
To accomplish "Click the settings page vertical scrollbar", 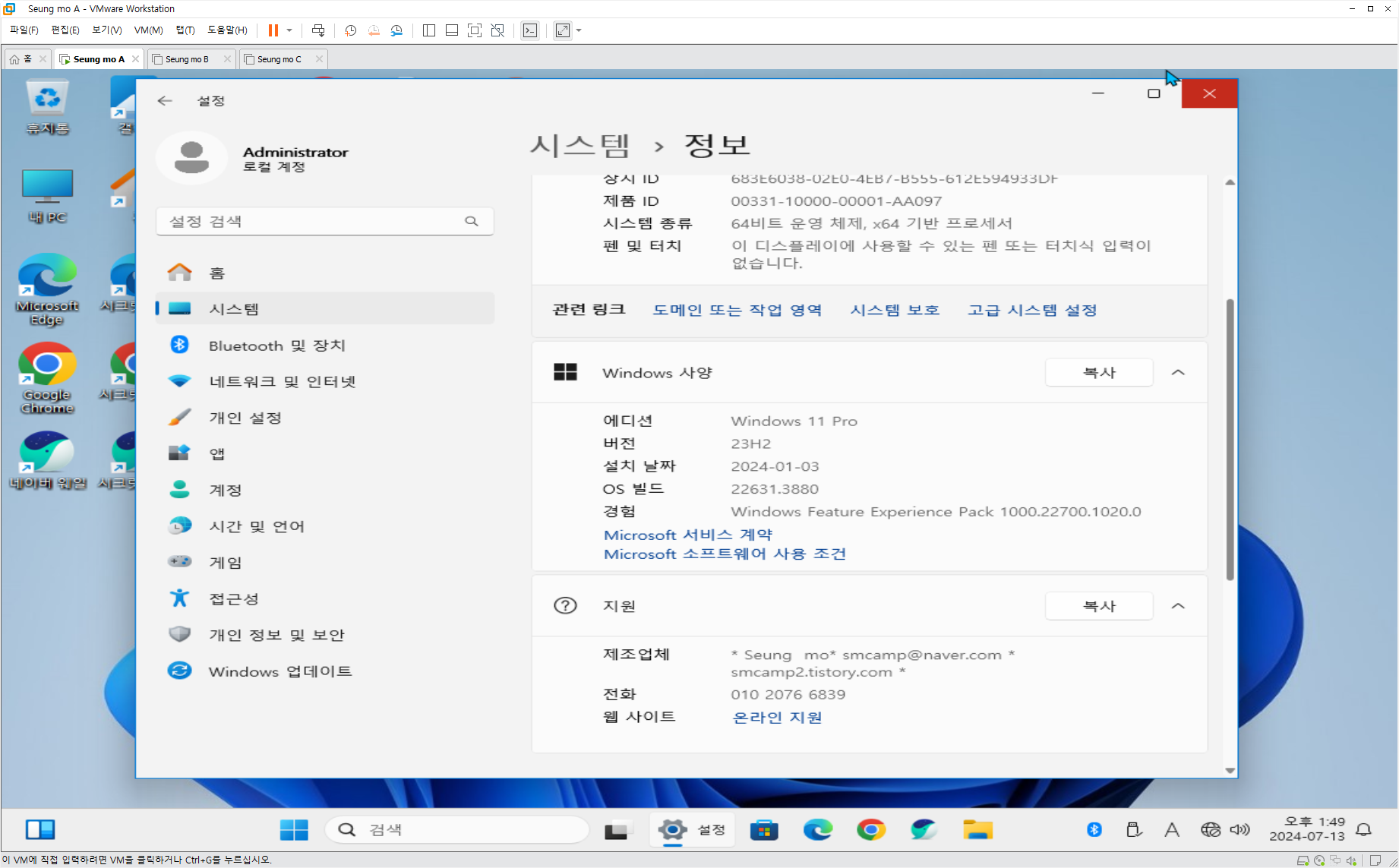I will click(1230, 440).
